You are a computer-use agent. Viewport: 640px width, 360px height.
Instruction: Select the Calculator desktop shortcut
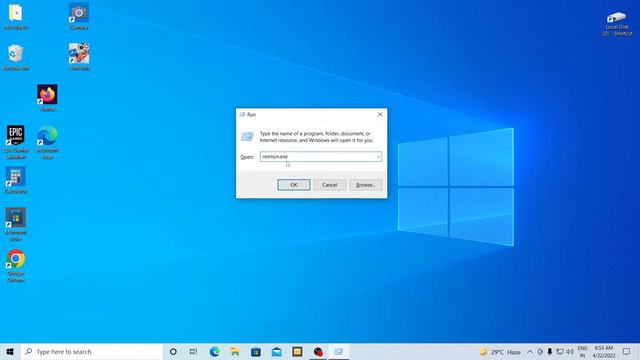(16, 180)
